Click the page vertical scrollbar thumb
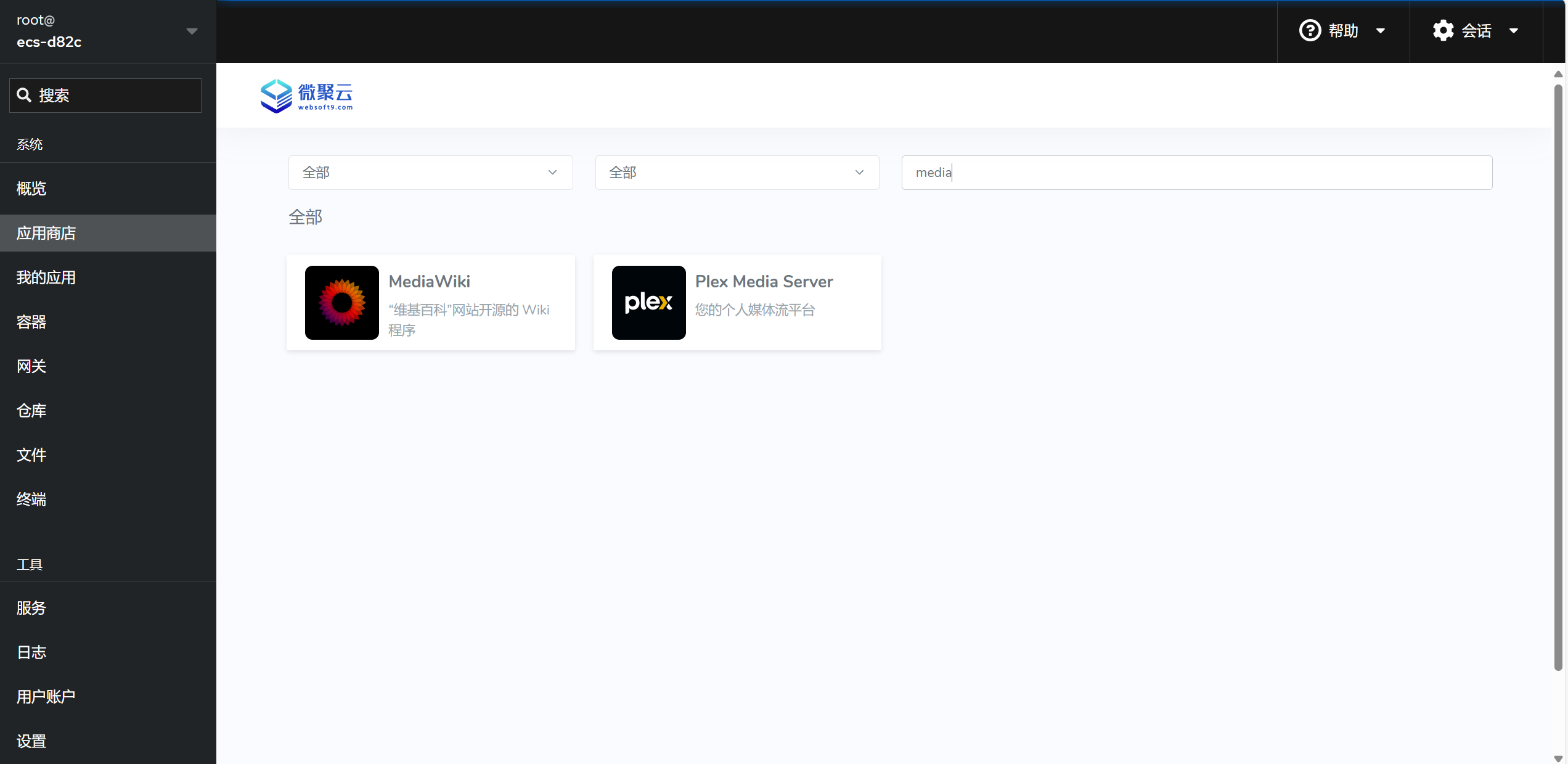The image size is (1568, 764). point(1558,376)
